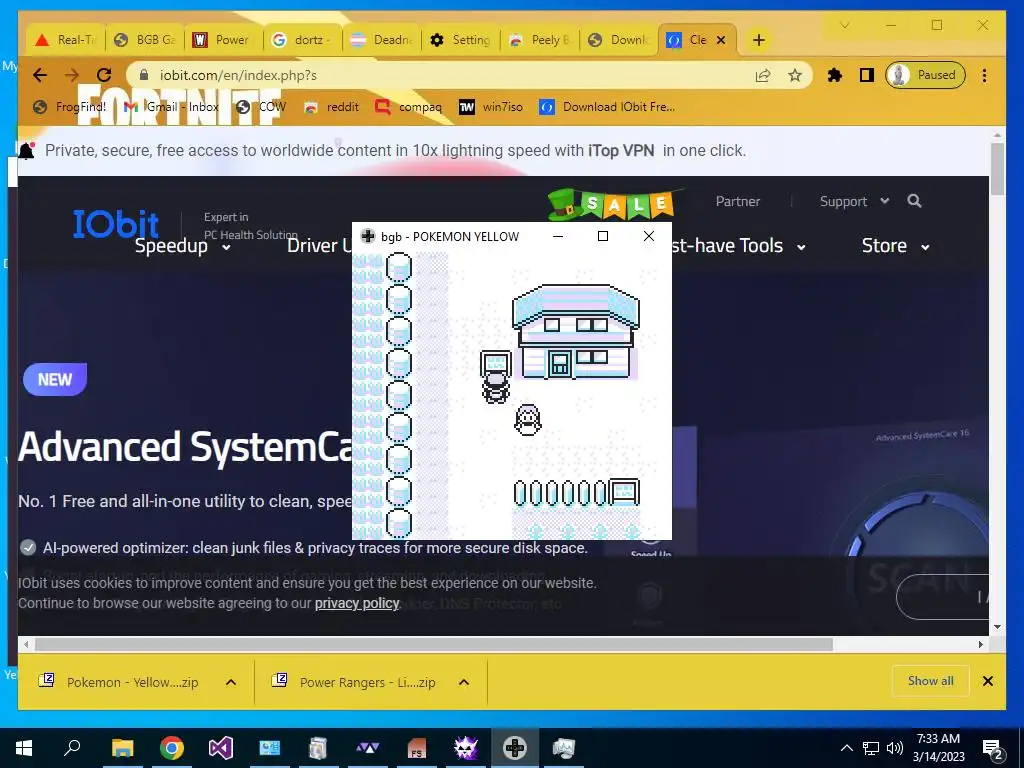Screen dimensions: 1024x768
Task: Close the downloads bar
Action: tap(988, 681)
